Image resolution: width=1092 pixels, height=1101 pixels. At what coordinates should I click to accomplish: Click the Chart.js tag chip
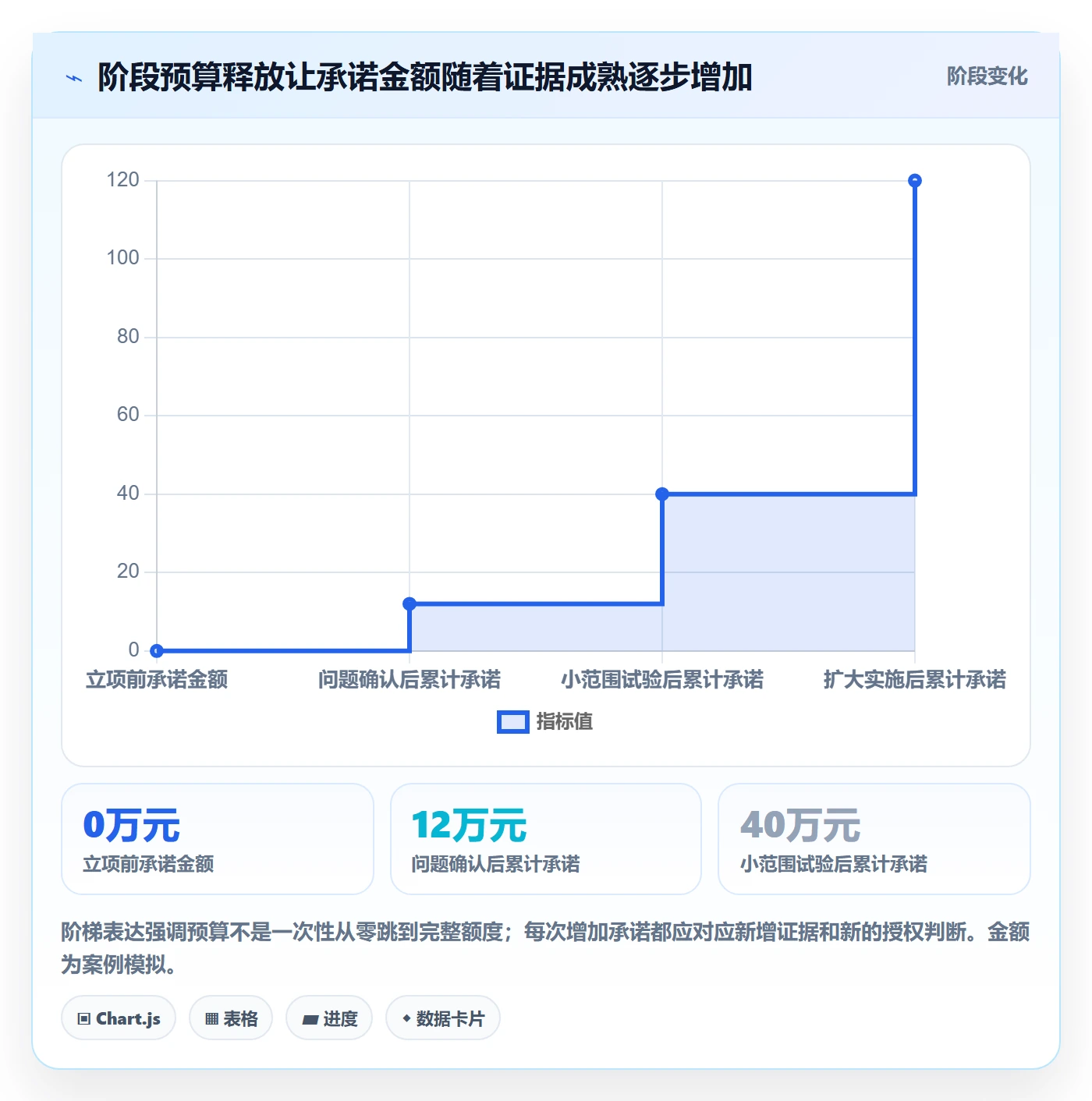click(x=119, y=1018)
